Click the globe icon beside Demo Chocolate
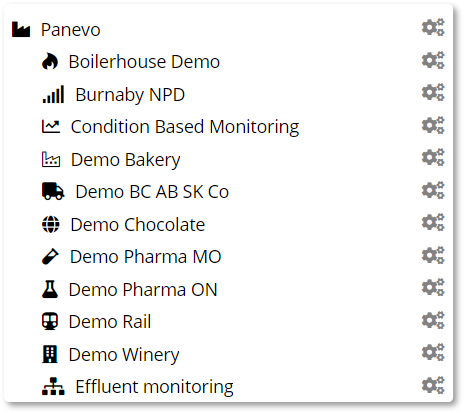The height and width of the screenshot is (413, 464). (51, 224)
